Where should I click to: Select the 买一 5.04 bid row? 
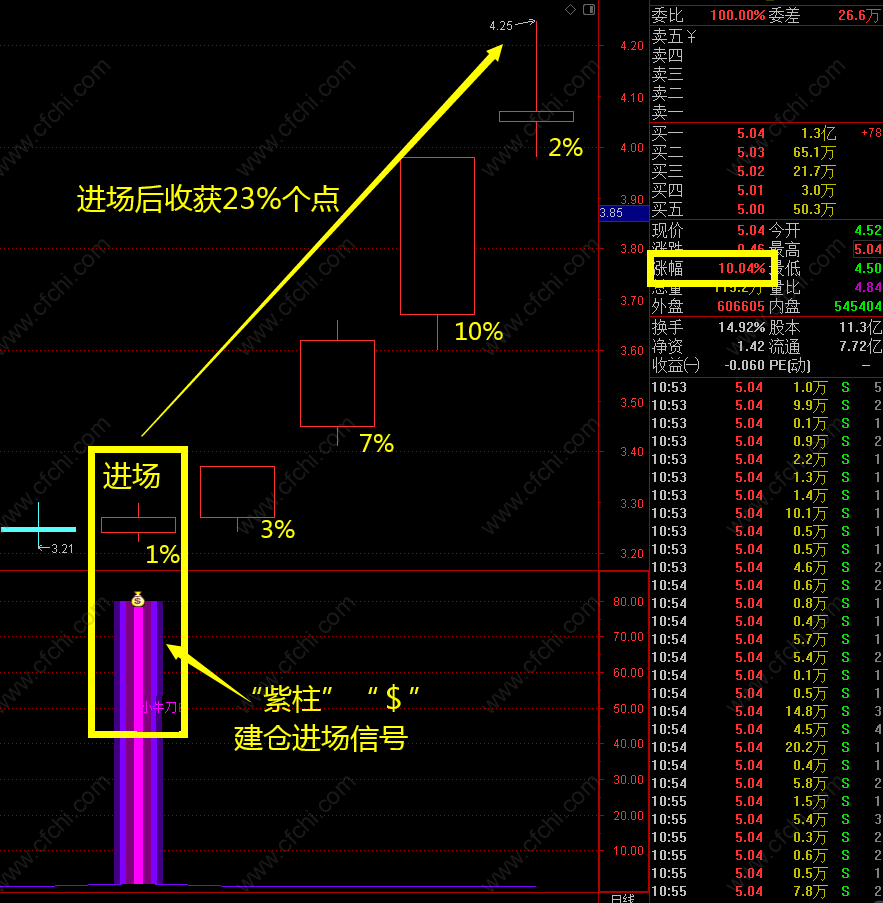[766, 134]
